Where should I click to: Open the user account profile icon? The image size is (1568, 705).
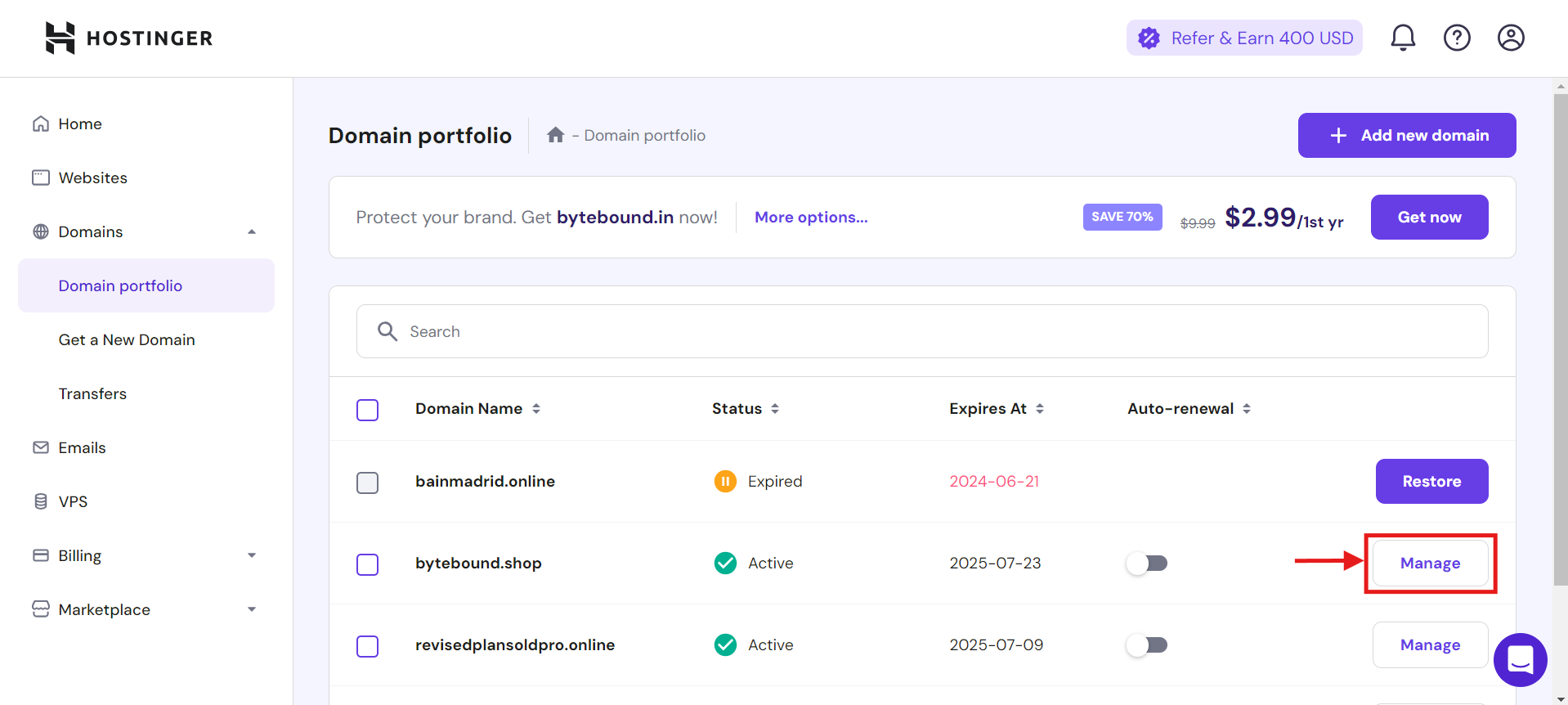click(x=1511, y=38)
